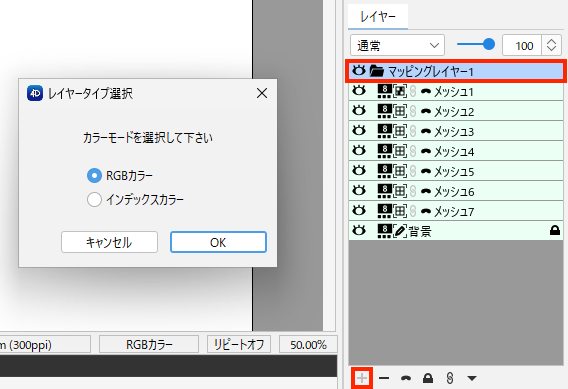Select the メッシュ6 layer name
The image size is (568, 389).
click(454, 191)
